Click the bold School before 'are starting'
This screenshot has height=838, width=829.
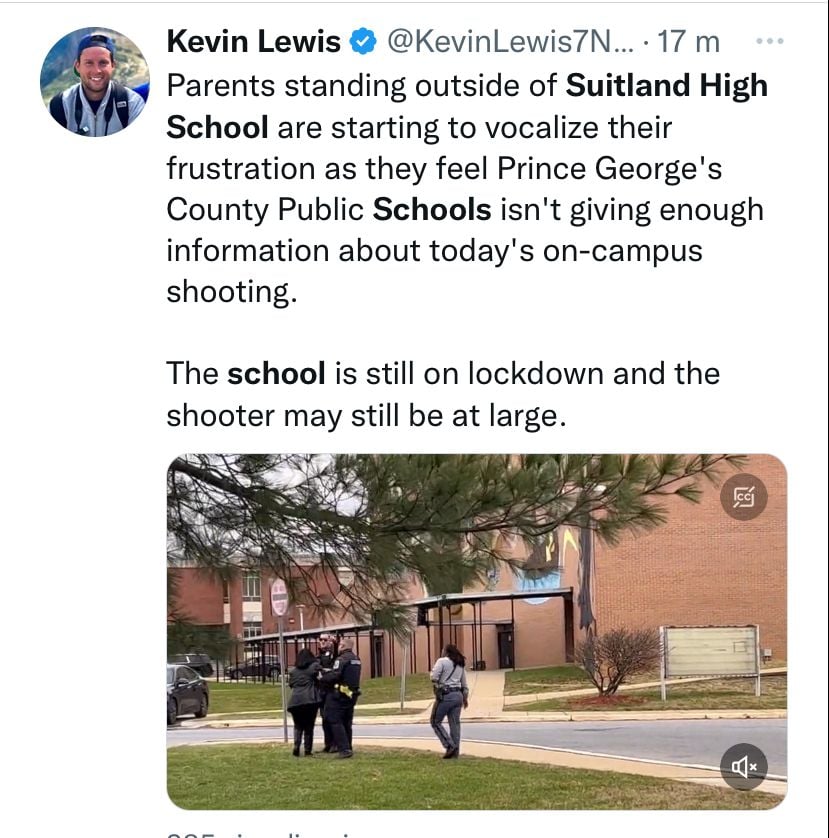tap(217, 127)
